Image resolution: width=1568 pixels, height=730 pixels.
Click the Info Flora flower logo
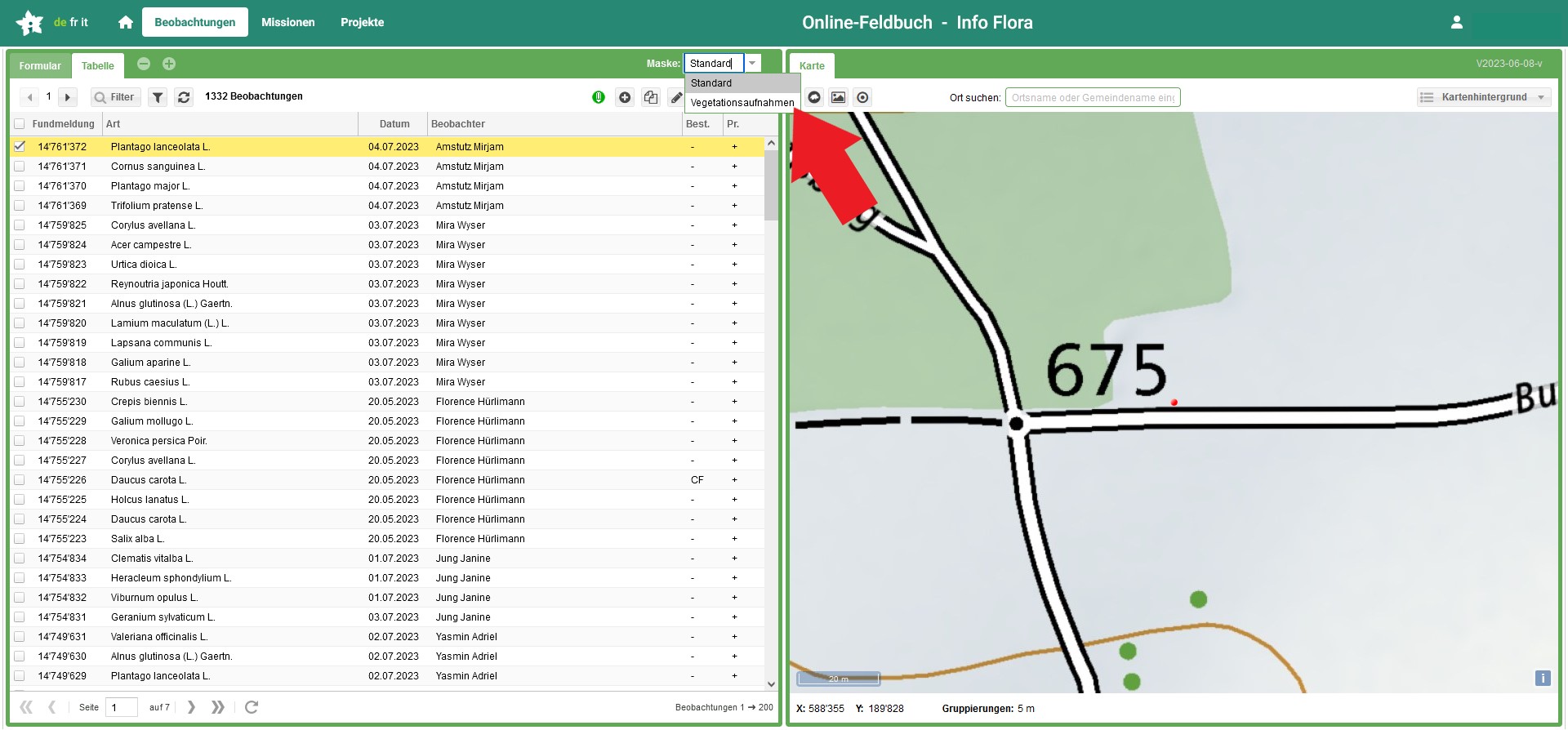[x=29, y=22]
